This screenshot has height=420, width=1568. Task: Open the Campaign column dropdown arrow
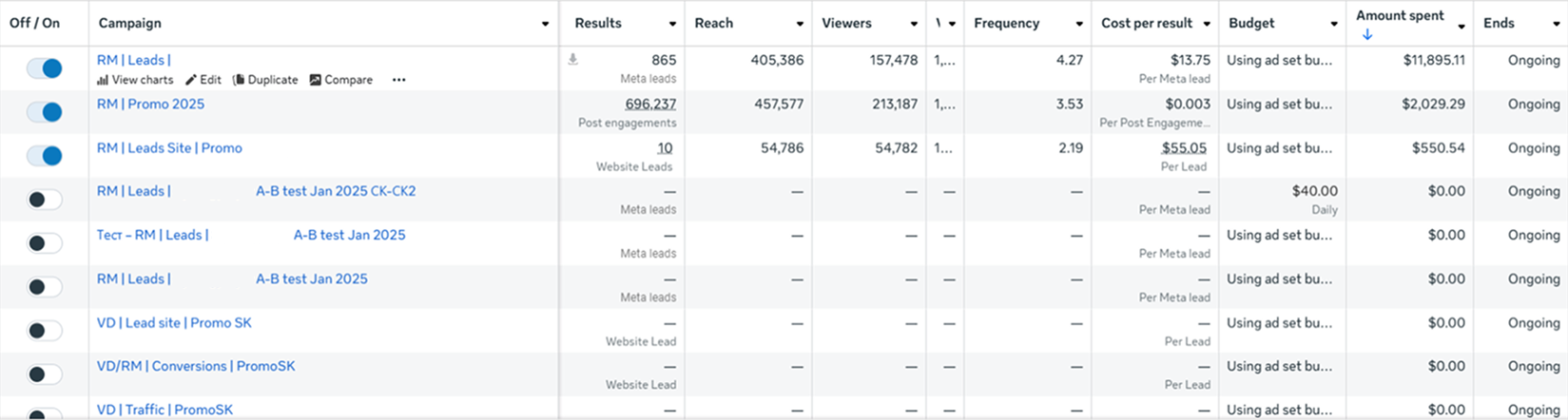point(545,24)
